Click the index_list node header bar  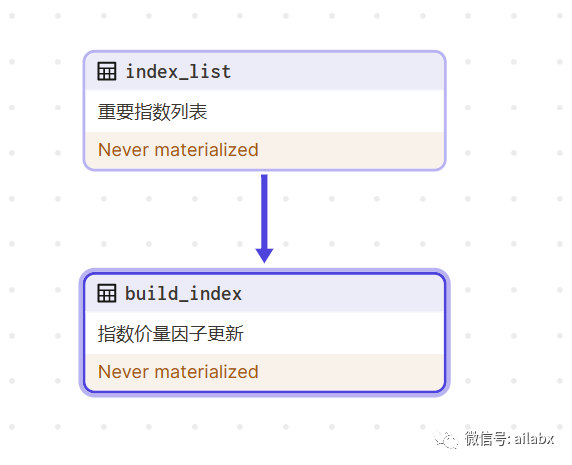(264, 71)
